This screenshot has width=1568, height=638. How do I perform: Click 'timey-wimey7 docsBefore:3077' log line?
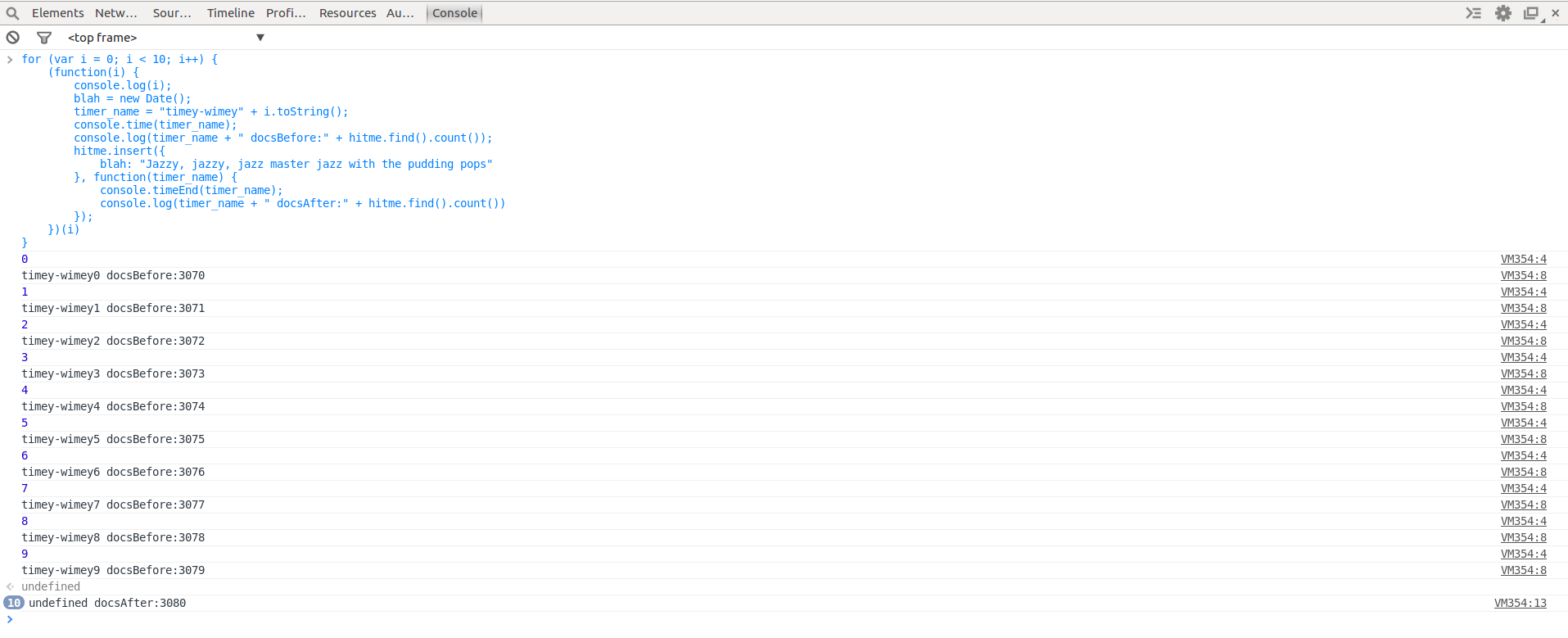(x=113, y=505)
